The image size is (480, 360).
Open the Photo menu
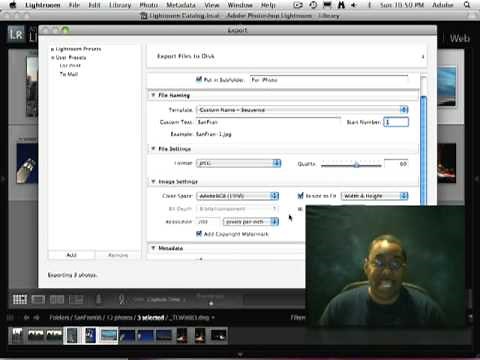[x=149, y=5]
